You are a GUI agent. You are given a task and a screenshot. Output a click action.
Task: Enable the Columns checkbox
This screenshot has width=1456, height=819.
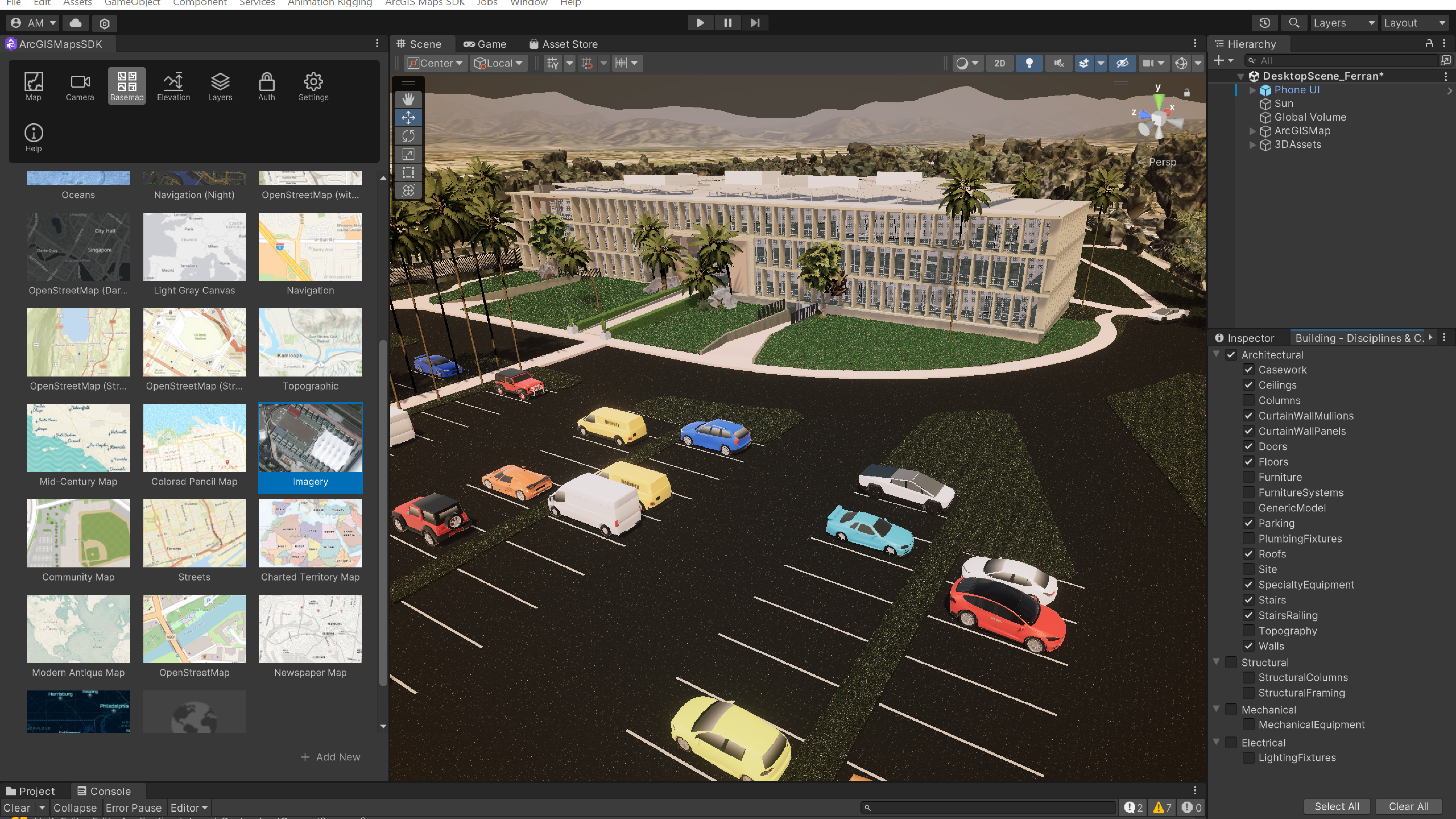[x=1249, y=400]
